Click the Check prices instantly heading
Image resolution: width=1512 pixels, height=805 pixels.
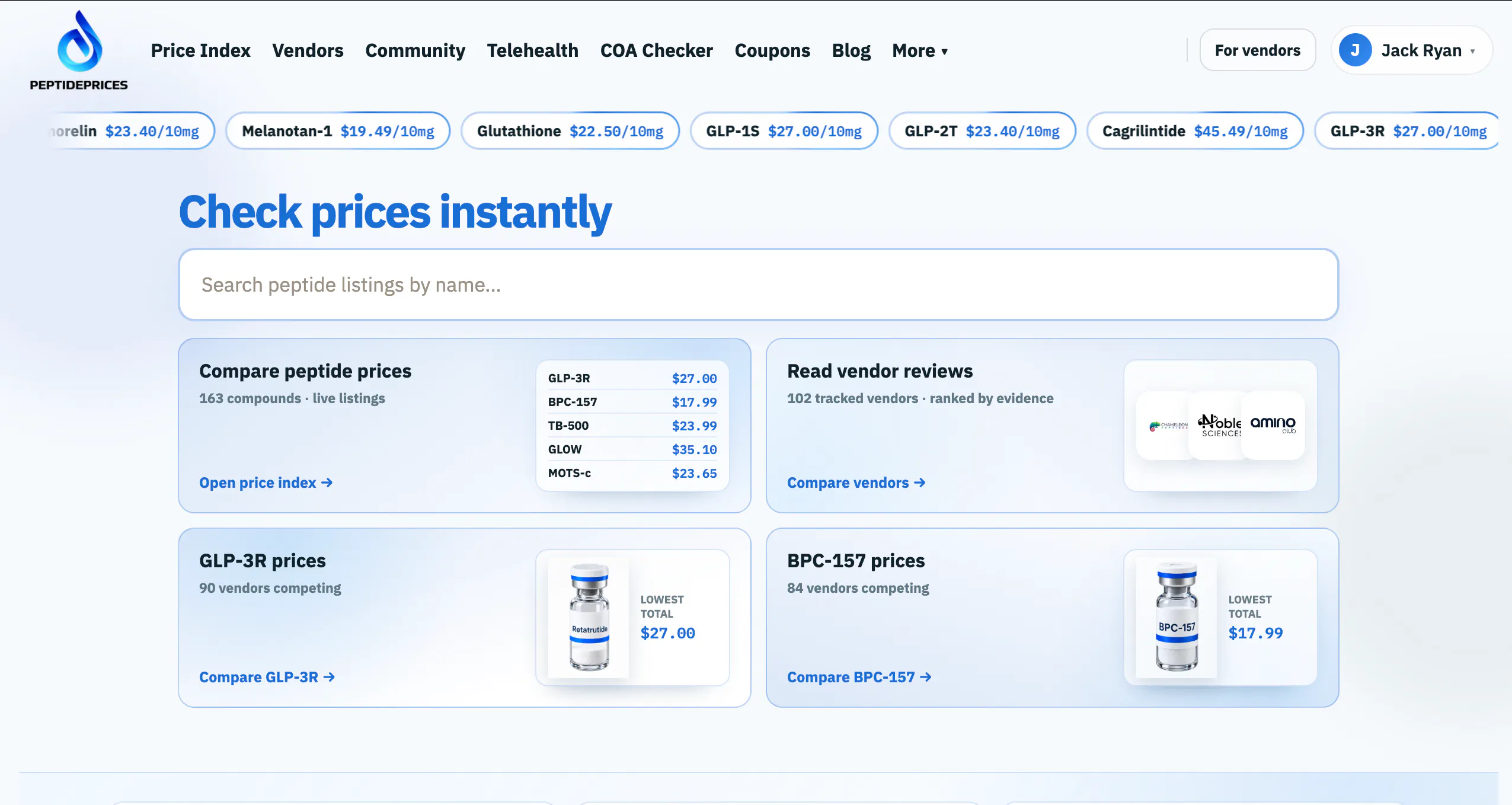[395, 212]
